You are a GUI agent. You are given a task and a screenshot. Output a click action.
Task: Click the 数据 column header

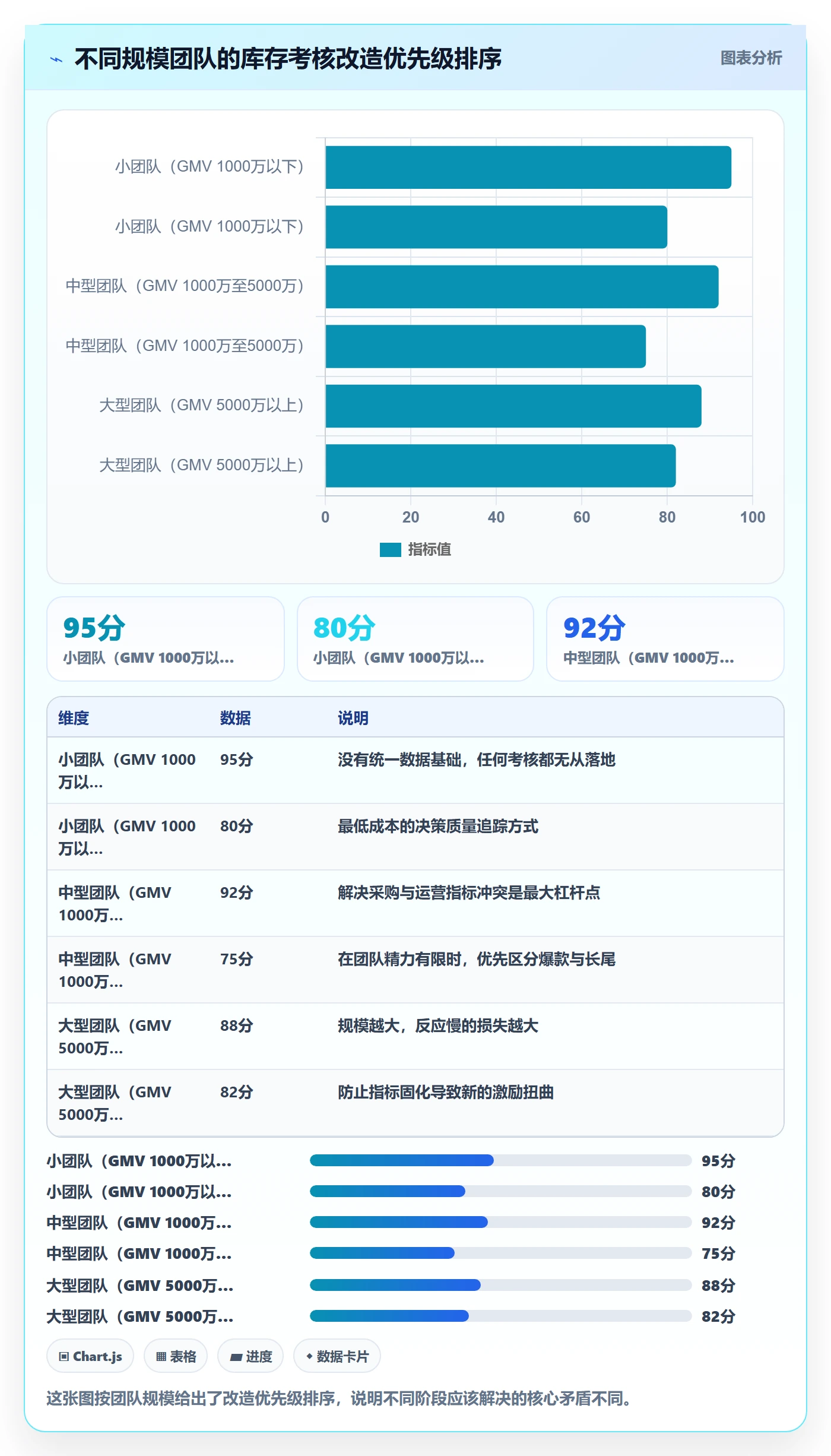point(235,718)
